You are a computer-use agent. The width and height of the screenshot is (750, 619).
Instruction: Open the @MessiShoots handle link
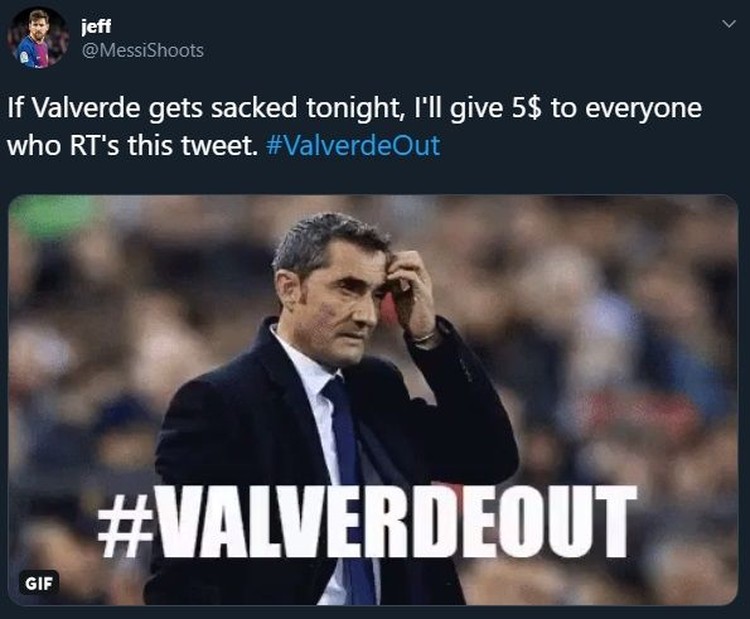point(143,50)
